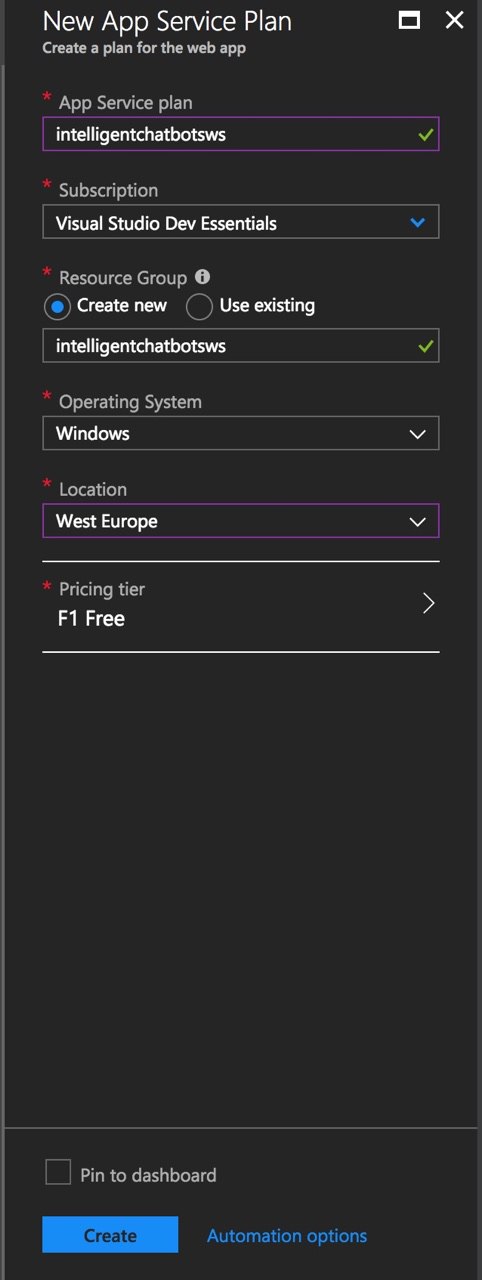
Task: Open Pricing tier via the right chevron
Action: pyautogui.click(x=429, y=603)
